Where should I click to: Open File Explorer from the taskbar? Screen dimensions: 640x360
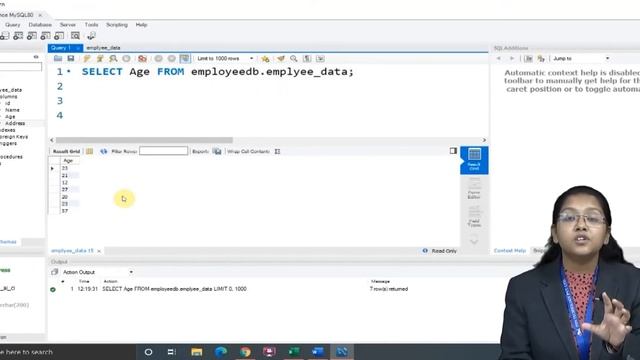pyautogui.click(x=197, y=352)
